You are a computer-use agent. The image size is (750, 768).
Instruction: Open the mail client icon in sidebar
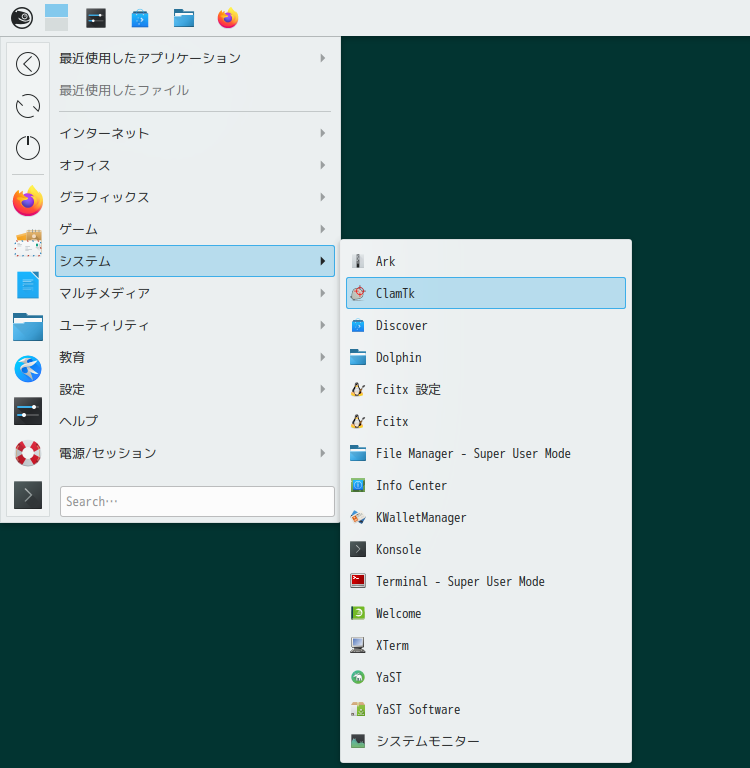tap(28, 243)
